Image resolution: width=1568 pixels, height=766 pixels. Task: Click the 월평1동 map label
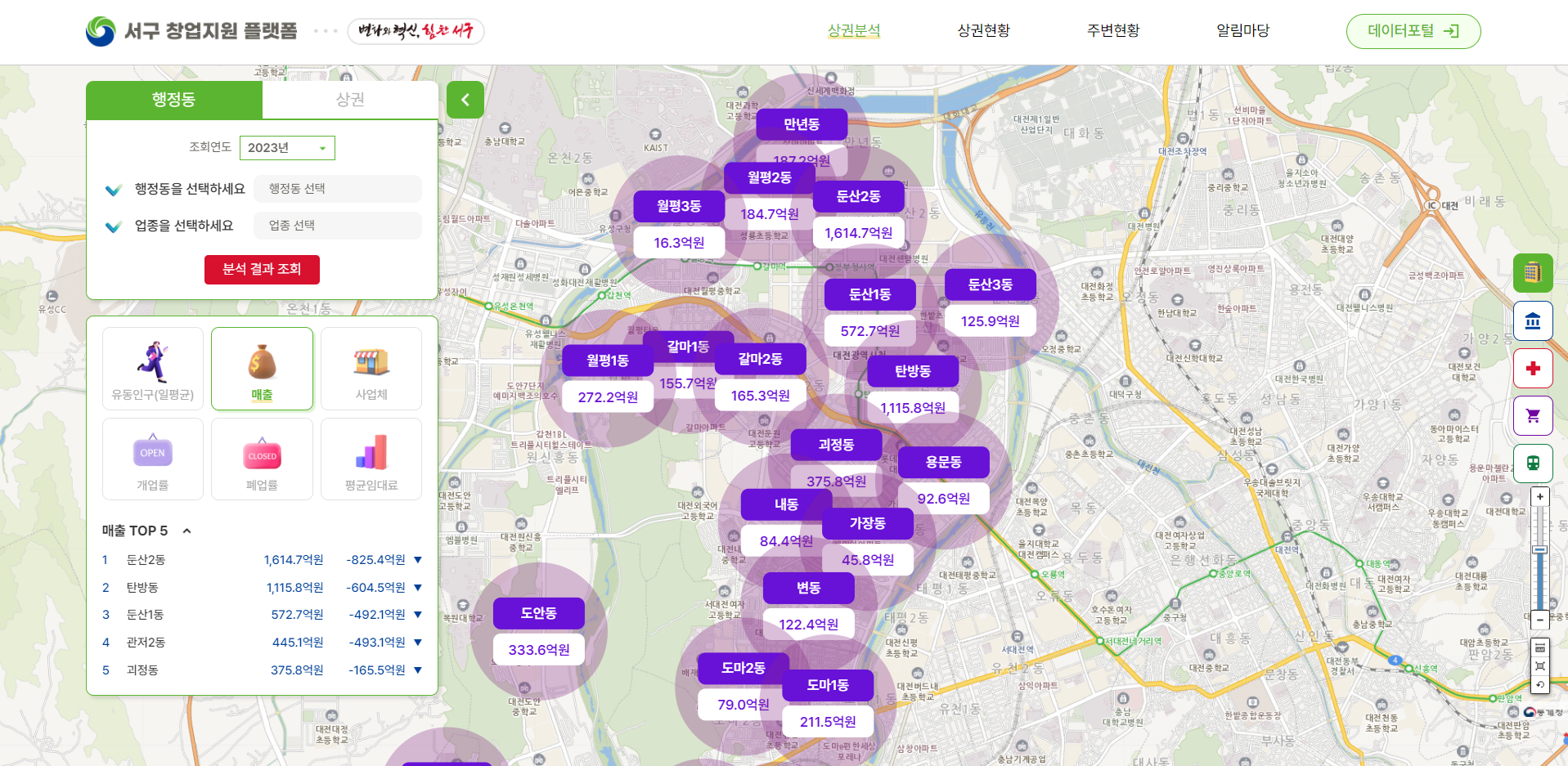(608, 361)
